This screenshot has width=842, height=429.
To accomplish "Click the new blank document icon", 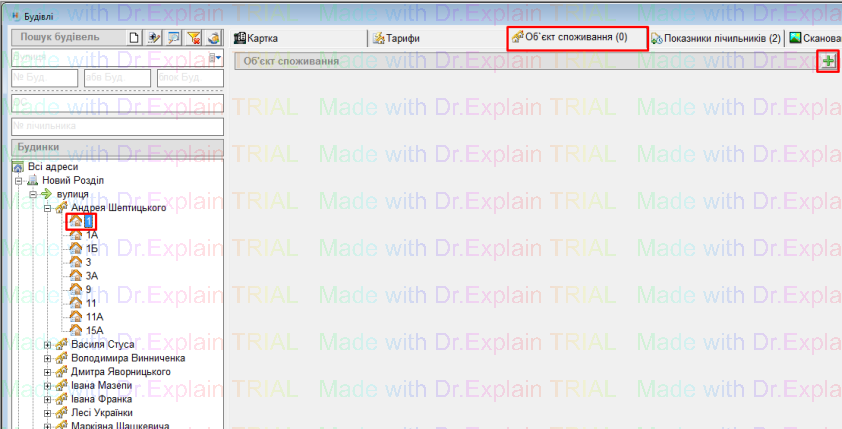I will [136, 38].
